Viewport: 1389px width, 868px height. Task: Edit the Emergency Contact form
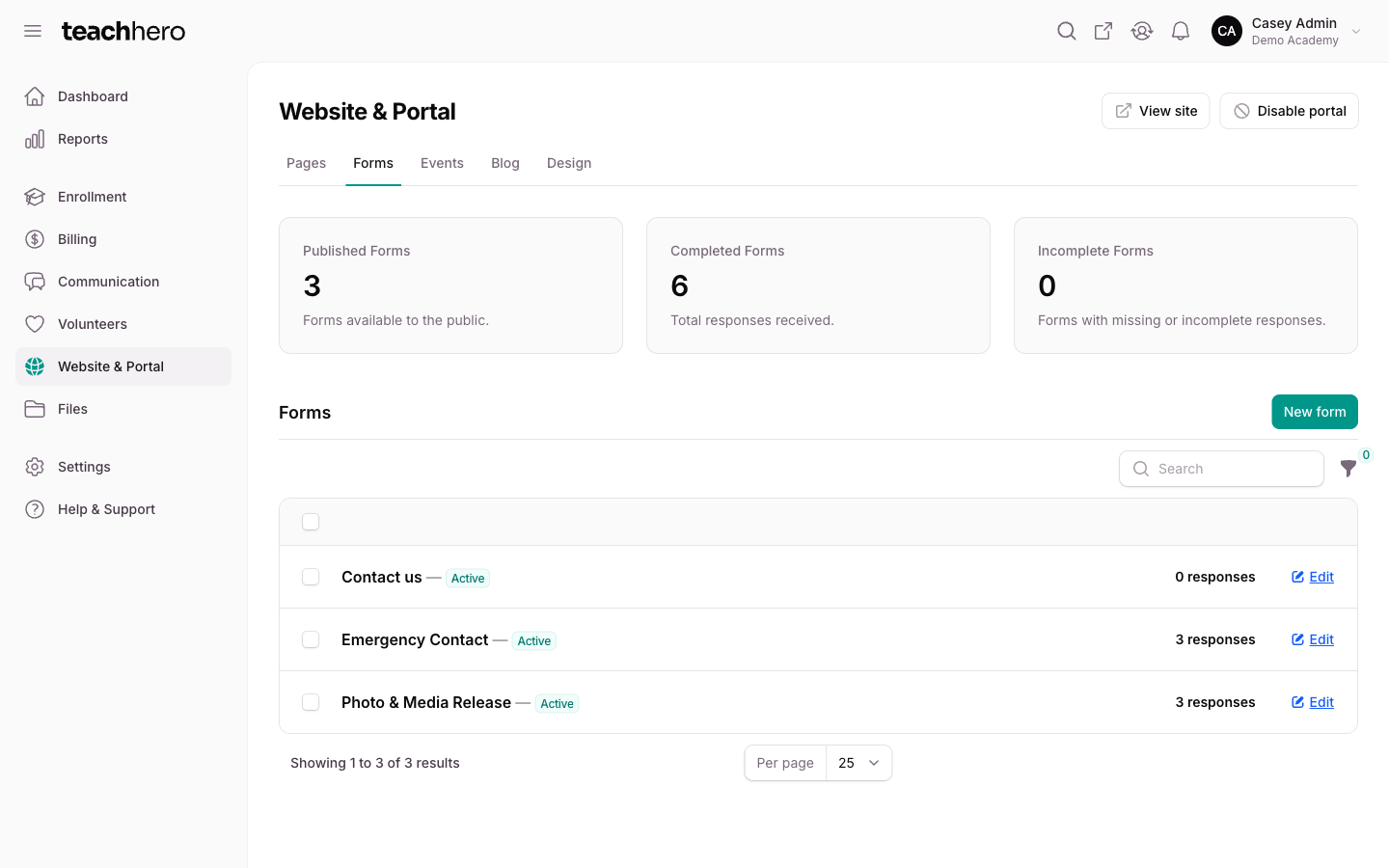coord(1313,639)
